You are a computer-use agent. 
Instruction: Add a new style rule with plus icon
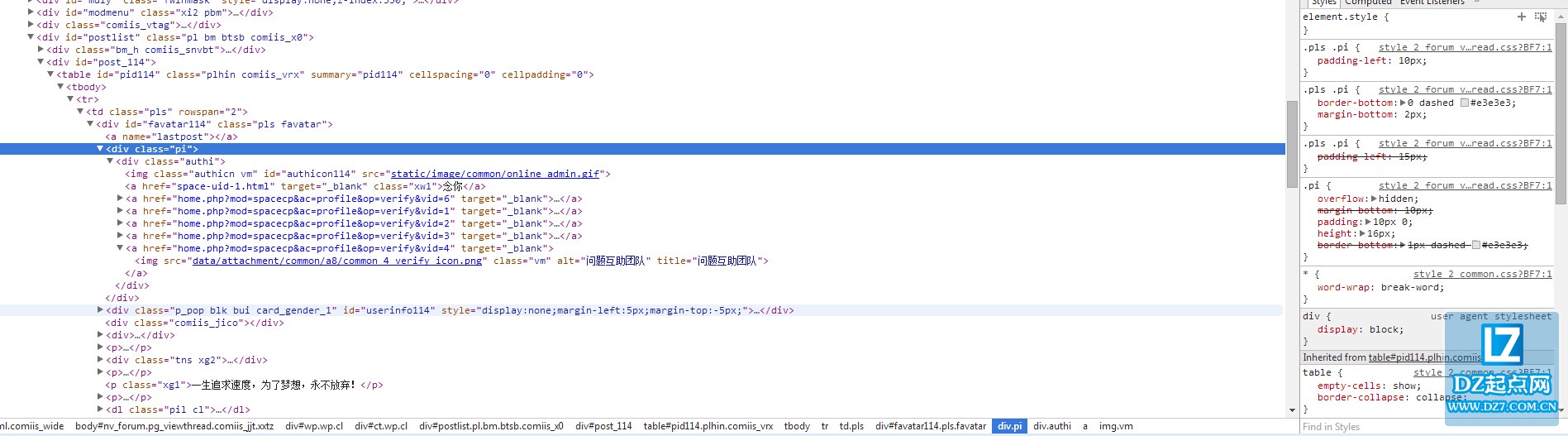click(x=1521, y=17)
